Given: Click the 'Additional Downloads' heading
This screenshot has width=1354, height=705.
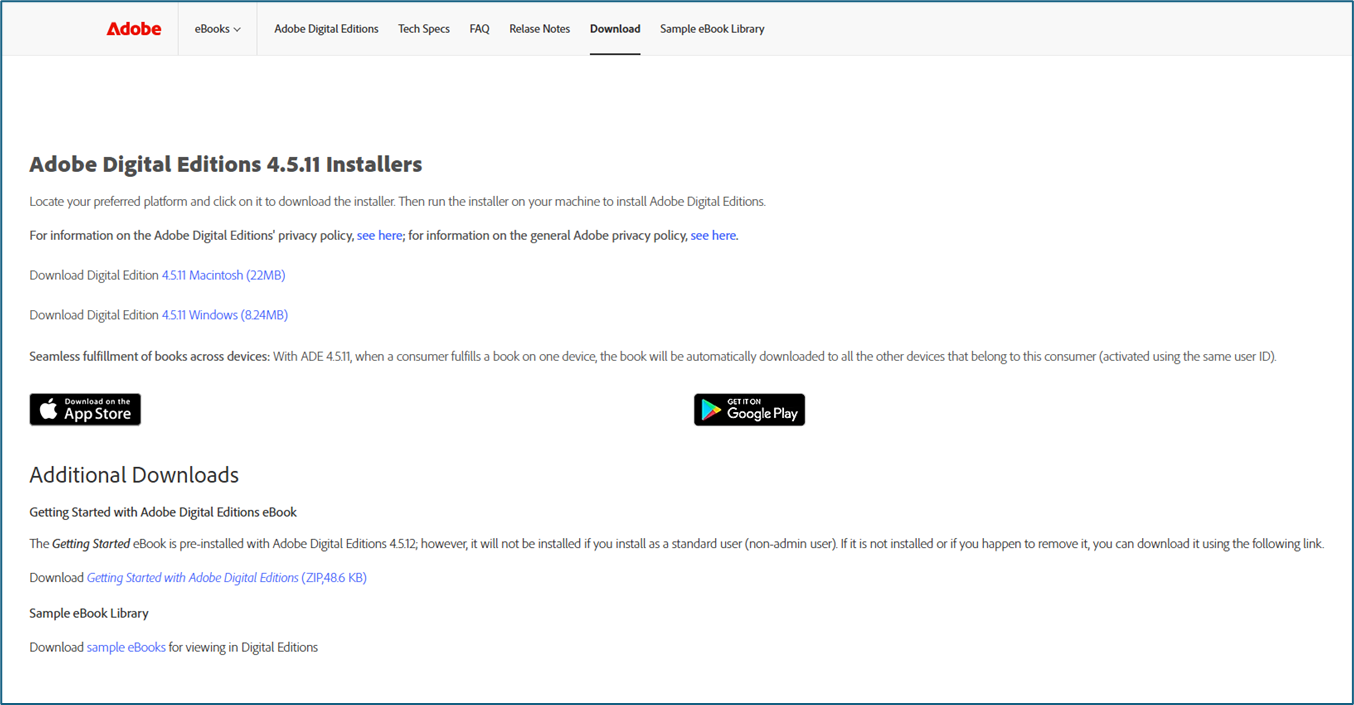Looking at the screenshot, I should pos(134,475).
